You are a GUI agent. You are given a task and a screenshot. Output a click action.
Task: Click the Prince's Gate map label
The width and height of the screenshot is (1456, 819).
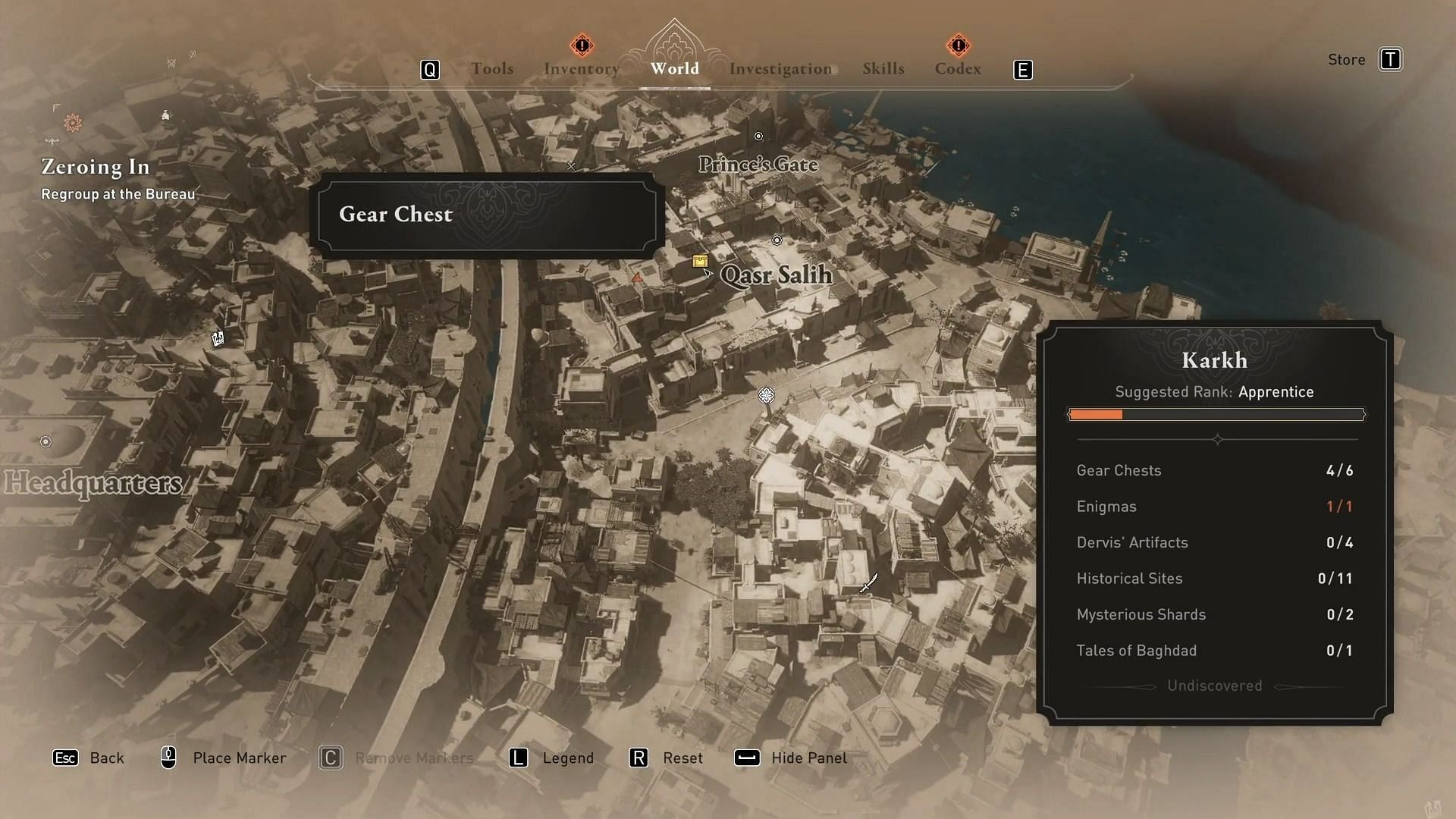click(758, 163)
